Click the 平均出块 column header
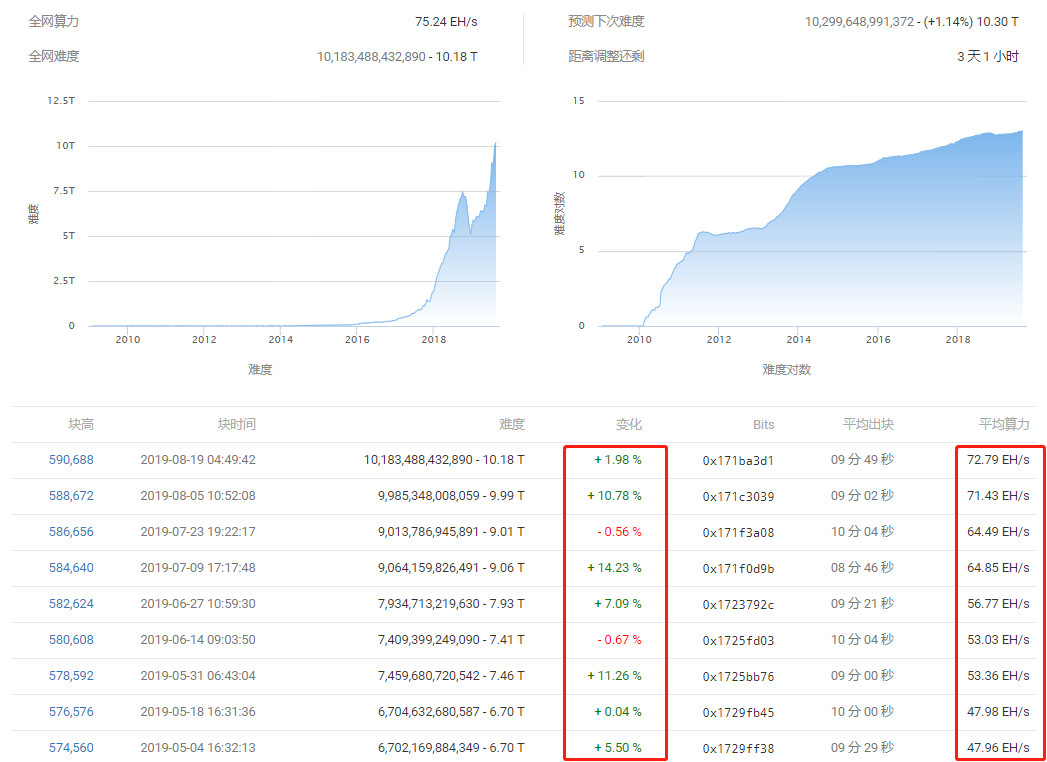The image size is (1047, 762). pos(869,424)
